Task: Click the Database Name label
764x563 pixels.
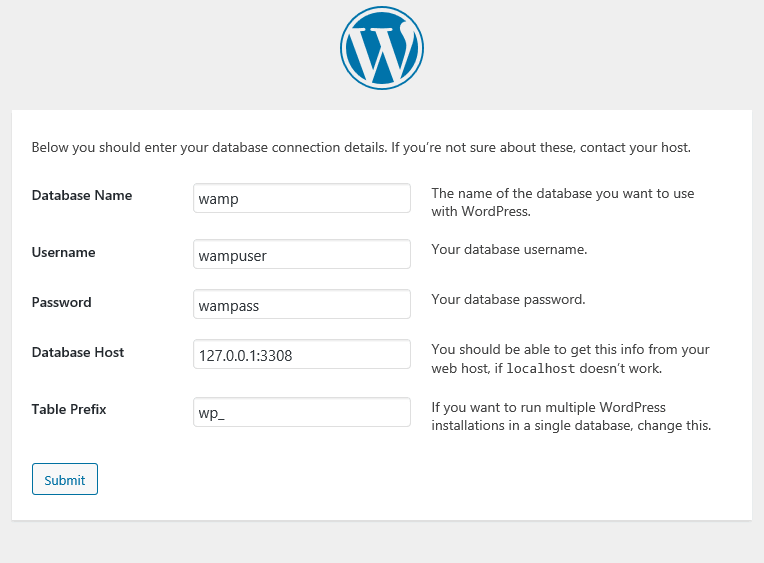Action: pos(82,195)
